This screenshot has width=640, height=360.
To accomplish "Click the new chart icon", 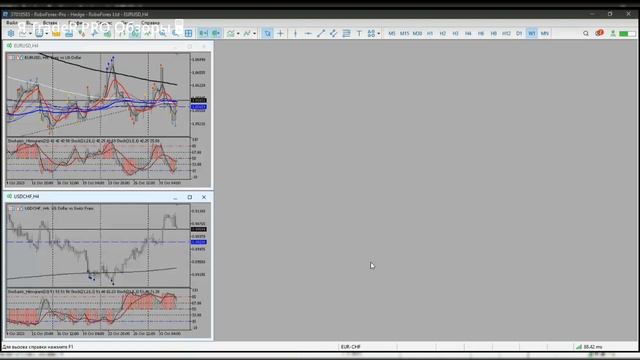I will click(x=23, y=33).
